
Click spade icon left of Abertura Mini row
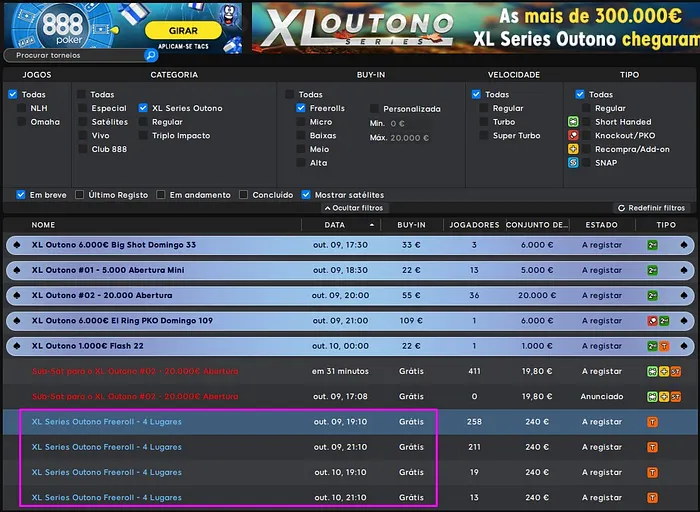click(x=17, y=270)
